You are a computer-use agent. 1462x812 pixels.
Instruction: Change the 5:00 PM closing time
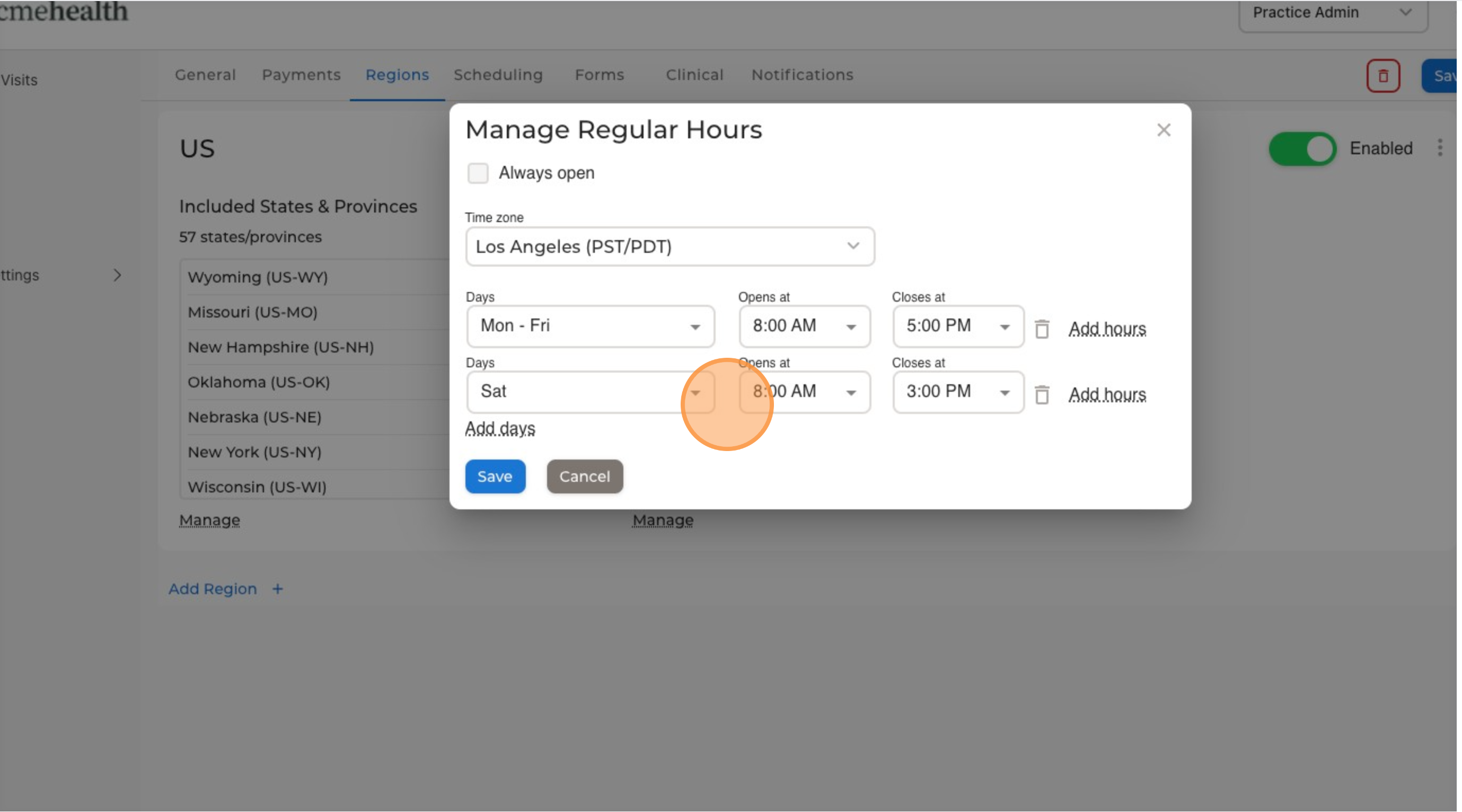pos(958,326)
